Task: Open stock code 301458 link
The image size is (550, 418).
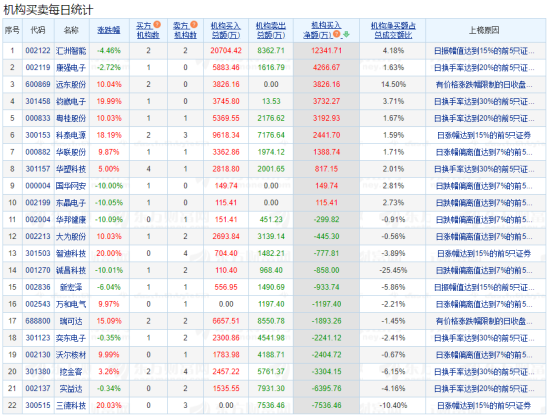Action: click(x=38, y=101)
